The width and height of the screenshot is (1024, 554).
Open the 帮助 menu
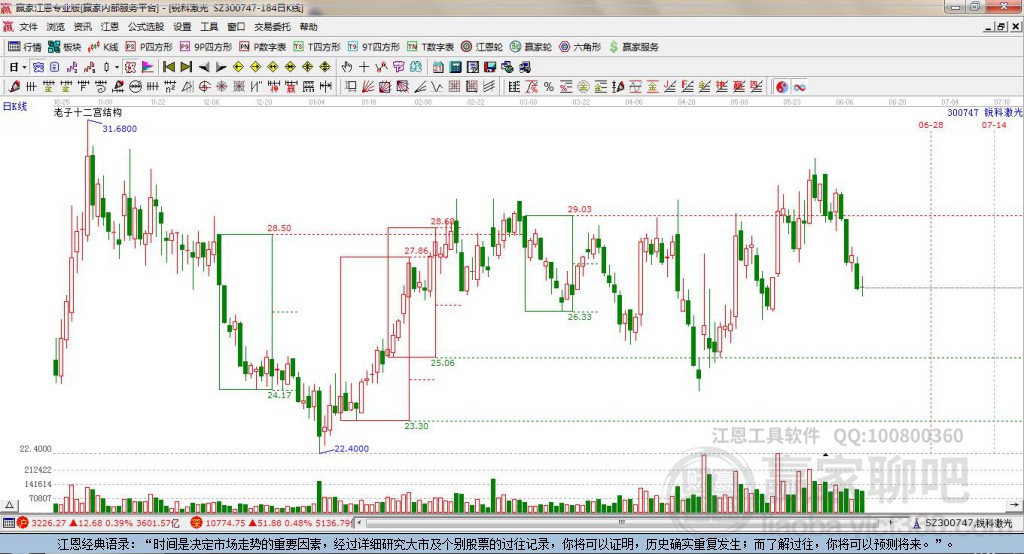(x=308, y=27)
